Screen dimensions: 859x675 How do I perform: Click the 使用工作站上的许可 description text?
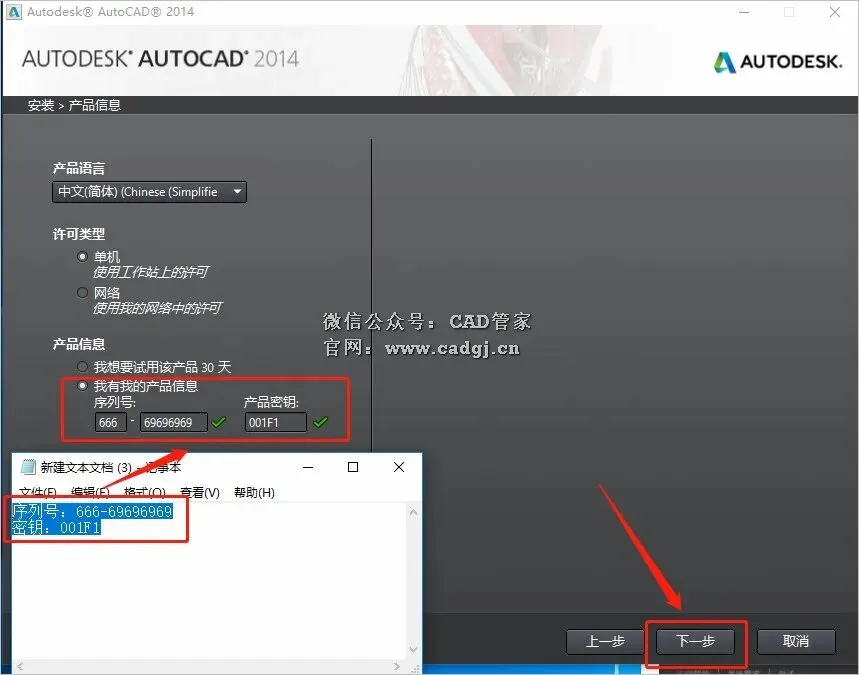tap(151, 272)
